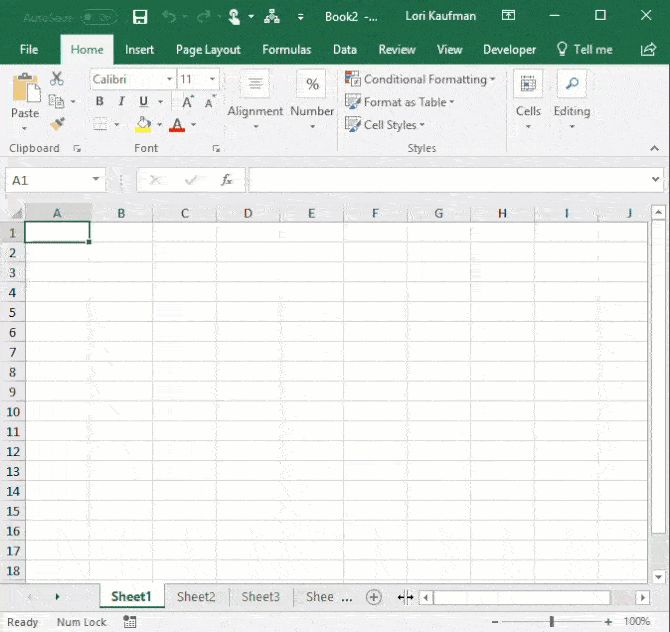Click the Cut scissors icon
This screenshot has height=632, width=670.
pos(57,79)
